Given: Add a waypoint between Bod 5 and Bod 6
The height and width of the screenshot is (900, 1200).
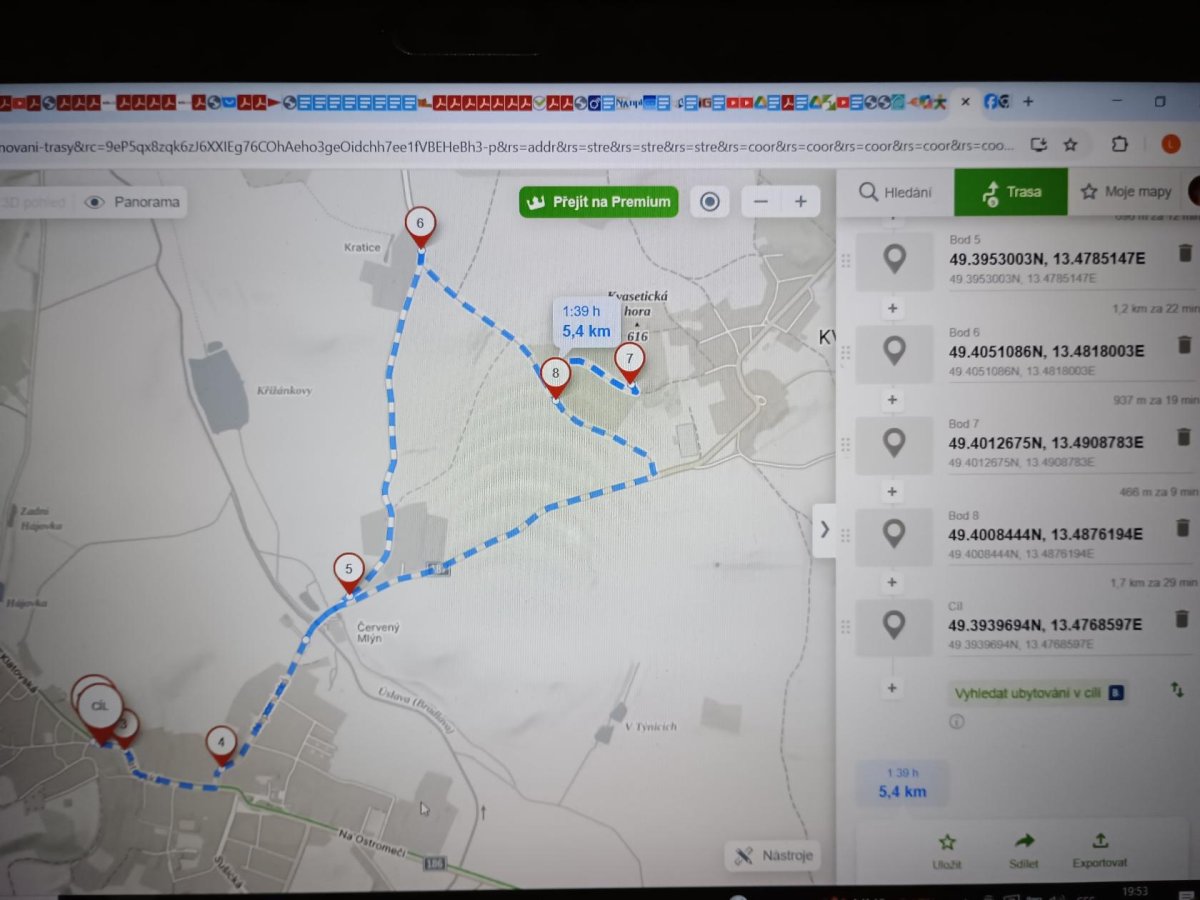Looking at the screenshot, I should pyautogui.click(x=893, y=308).
